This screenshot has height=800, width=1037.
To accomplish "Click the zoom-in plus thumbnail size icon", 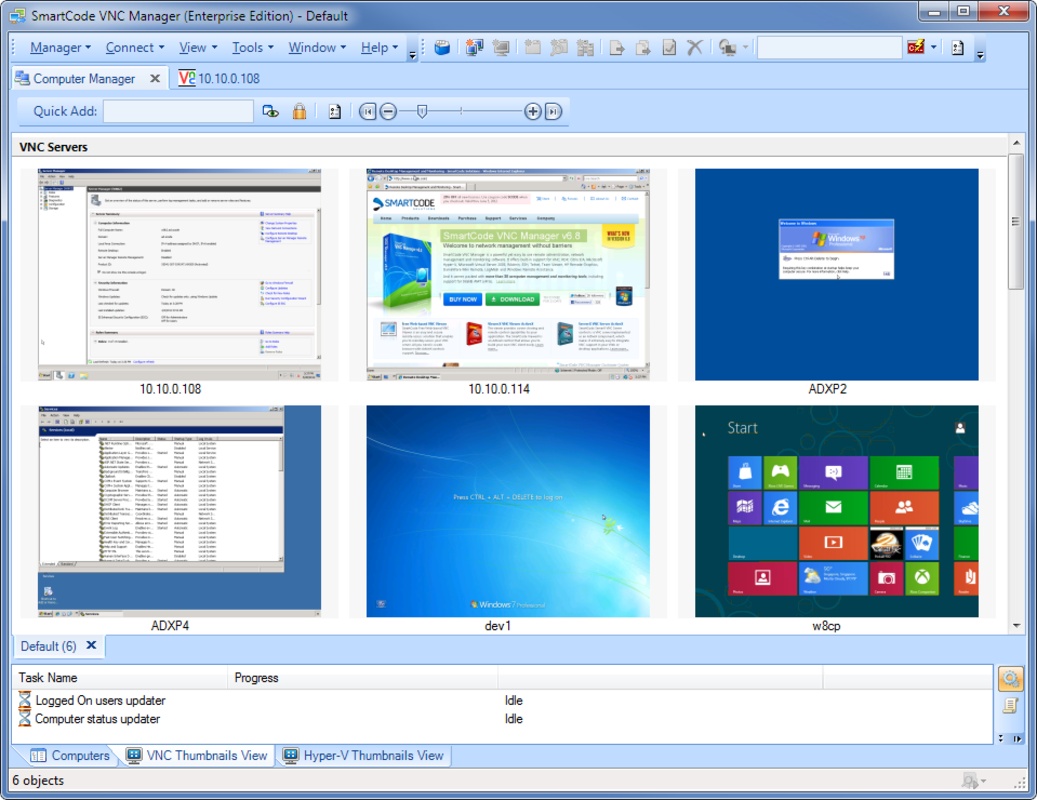I will (x=533, y=112).
